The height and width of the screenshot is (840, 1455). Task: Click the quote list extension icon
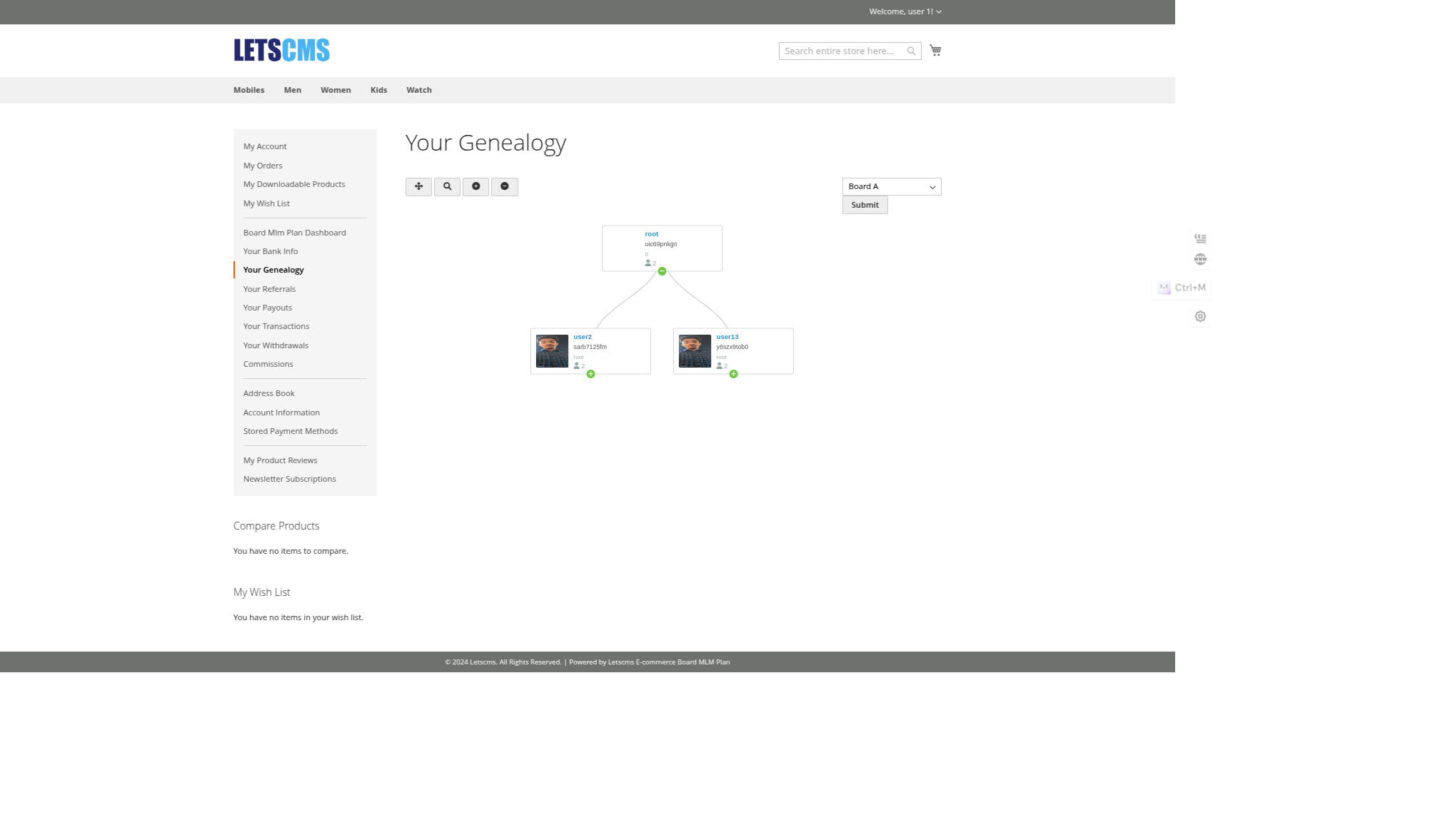(1200, 238)
